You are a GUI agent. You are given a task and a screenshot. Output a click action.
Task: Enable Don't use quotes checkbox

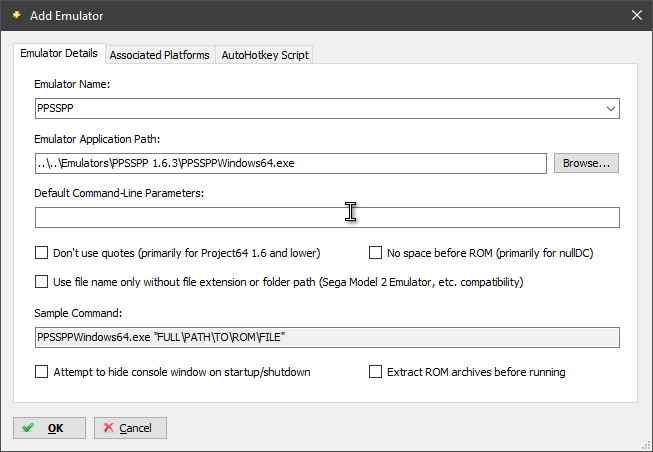coord(41,253)
